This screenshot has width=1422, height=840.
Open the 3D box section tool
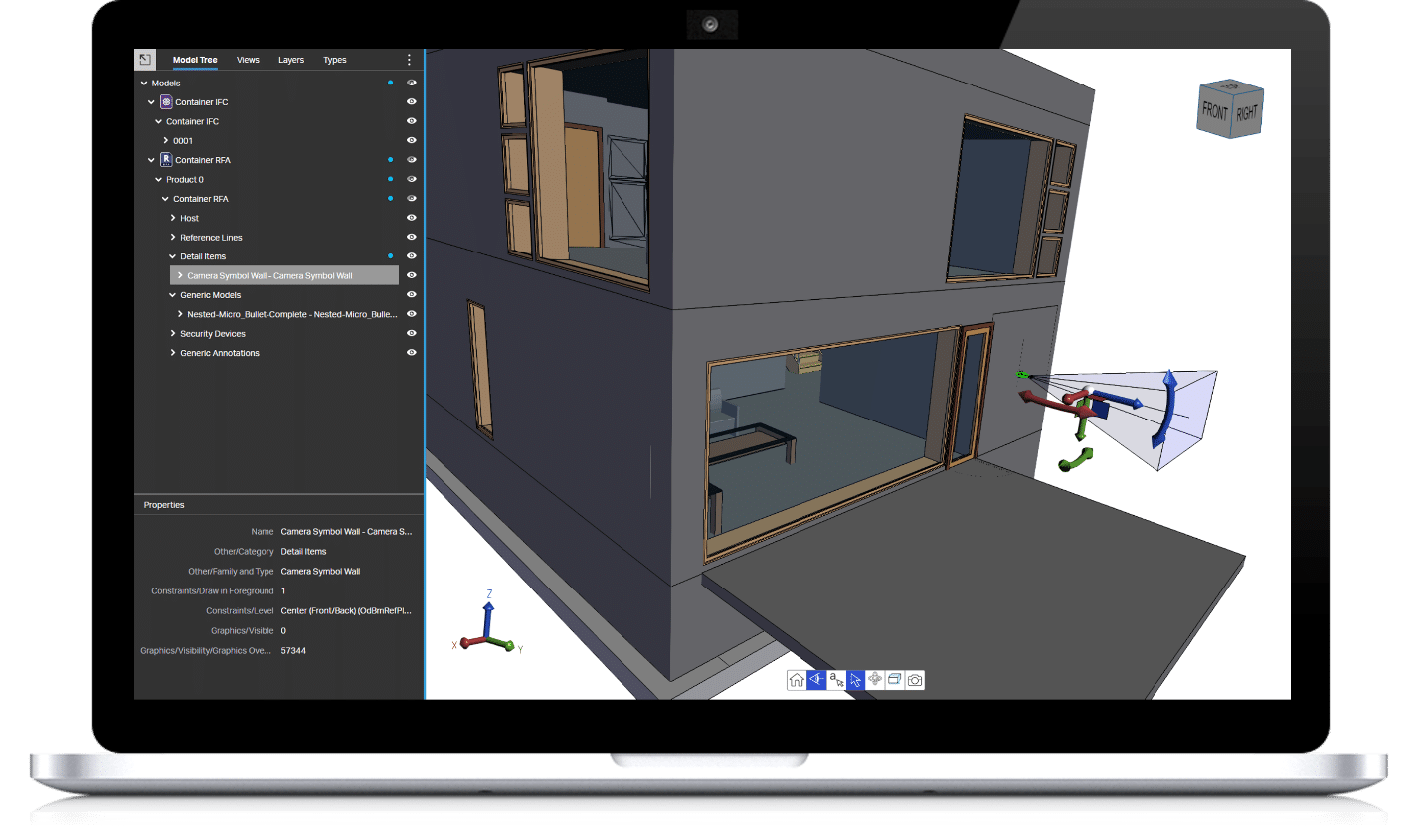click(x=895, y=680)
